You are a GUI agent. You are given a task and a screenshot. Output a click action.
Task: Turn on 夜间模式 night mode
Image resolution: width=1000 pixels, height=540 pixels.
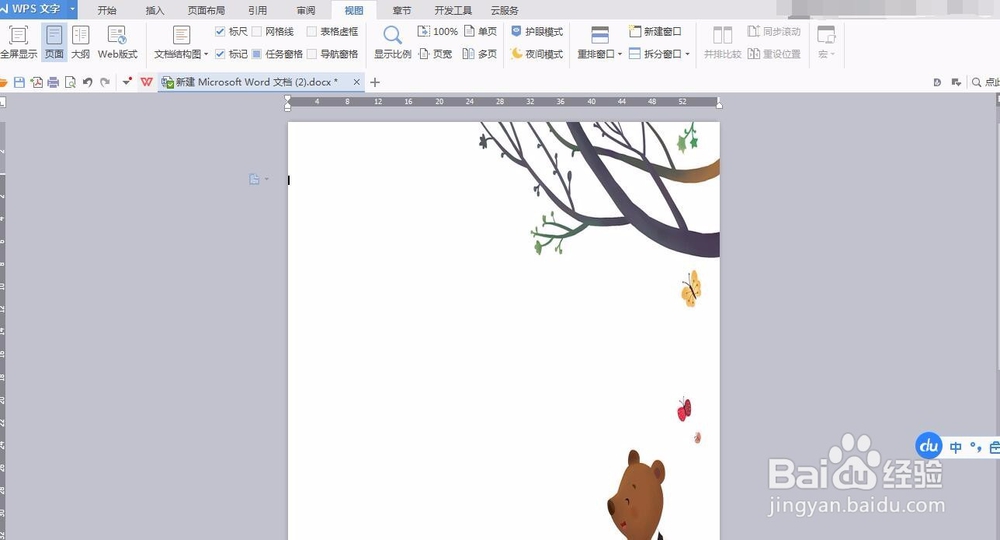[537, 54]
